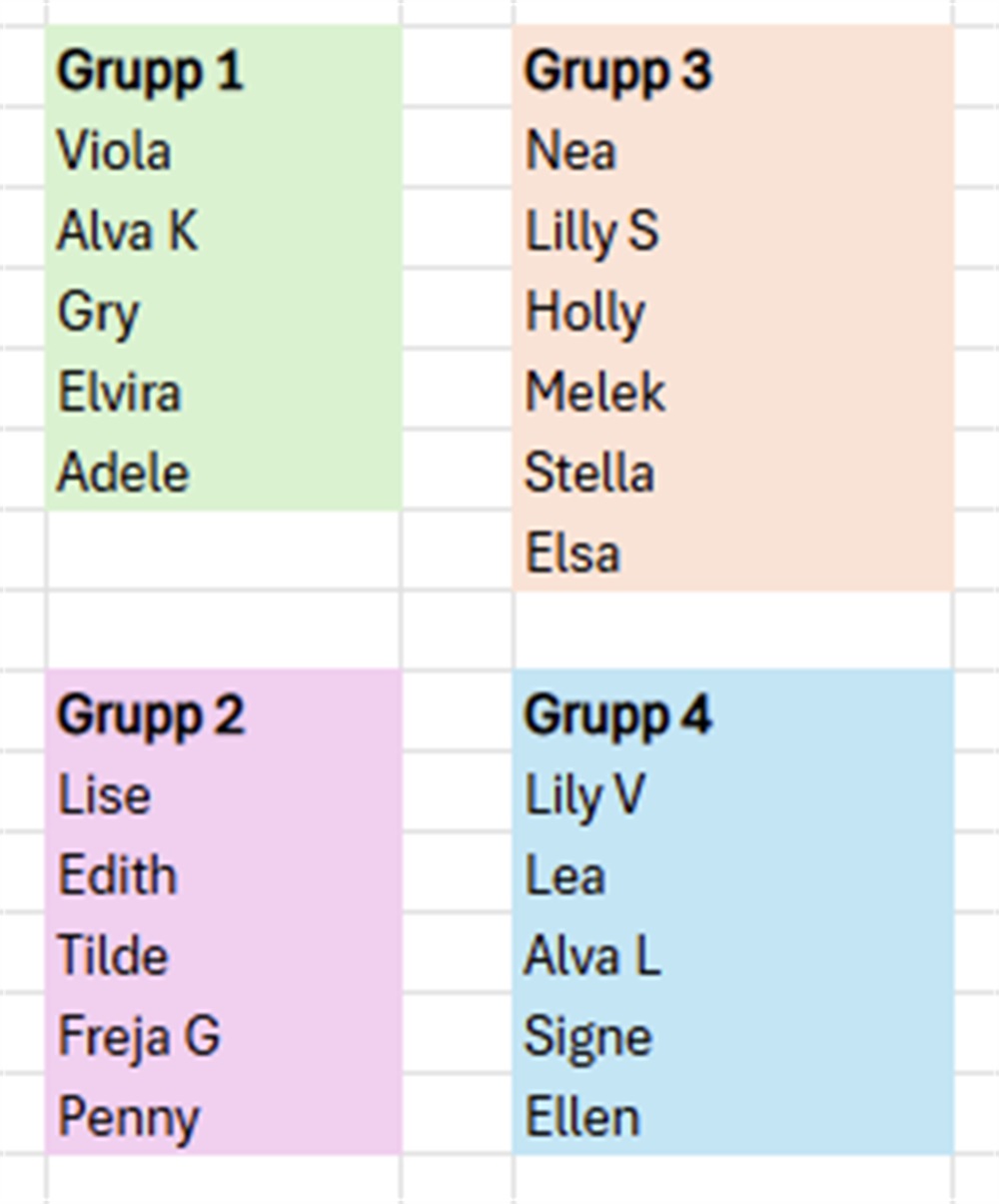Click the Adele cell in Grupp 1
Image resolution: width=999 pixels, height=1204 pixels.
[123, 473]
